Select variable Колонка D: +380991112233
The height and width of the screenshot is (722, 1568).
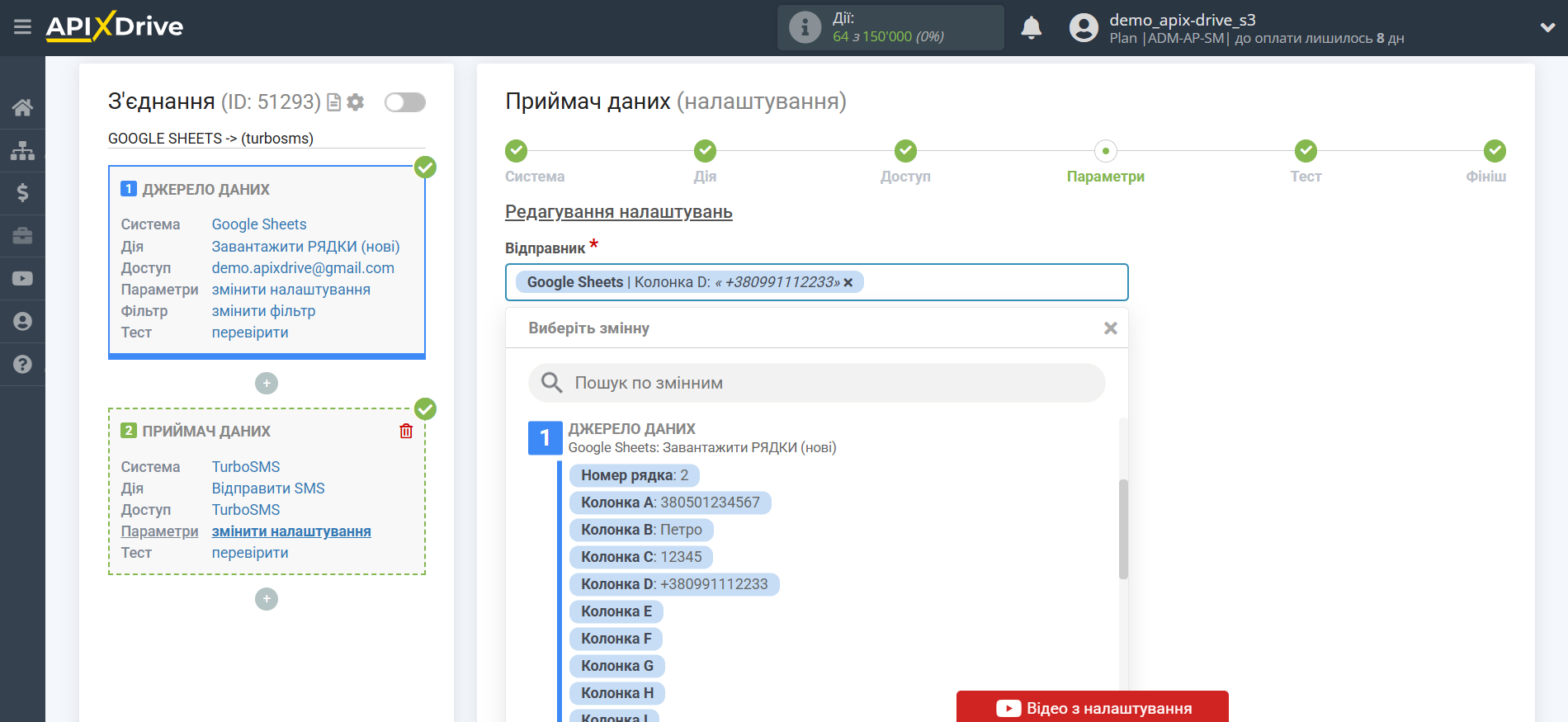(x=674, y=584)
